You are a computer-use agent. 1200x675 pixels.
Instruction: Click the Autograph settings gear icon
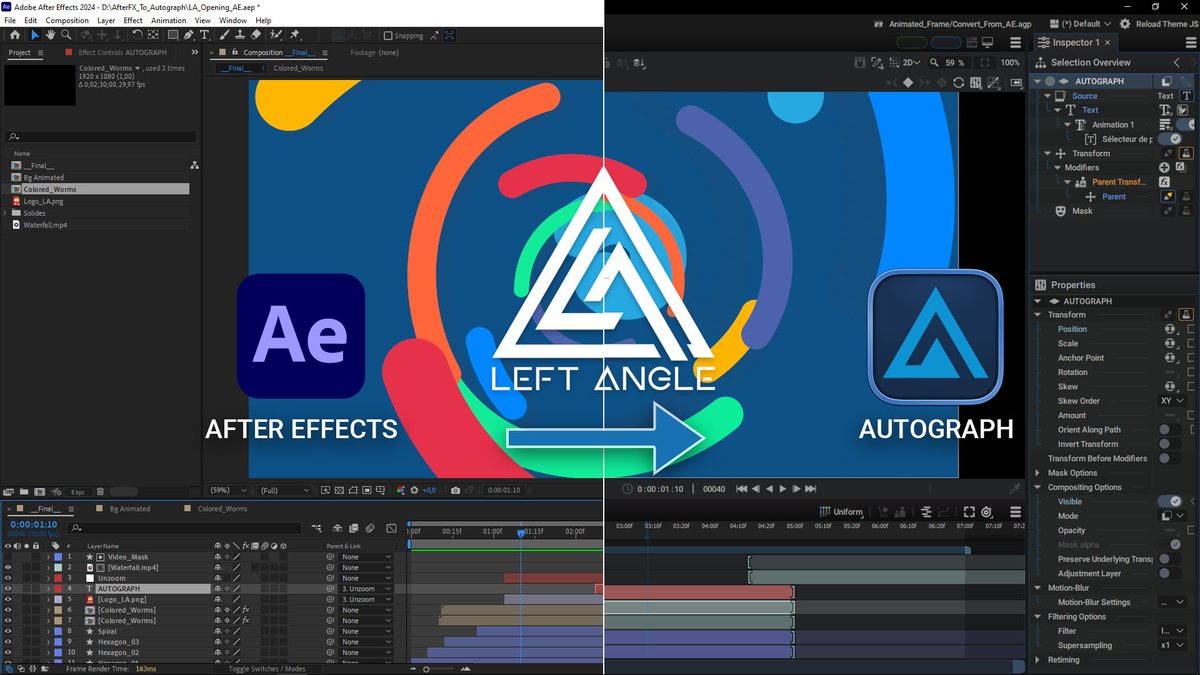click(x=1126, y=23)
